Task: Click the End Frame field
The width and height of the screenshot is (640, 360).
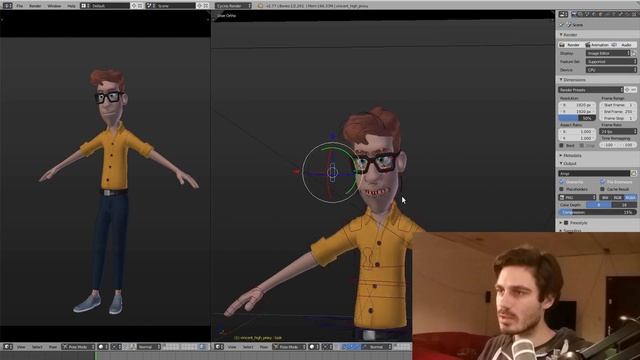Action: point(618,111)
